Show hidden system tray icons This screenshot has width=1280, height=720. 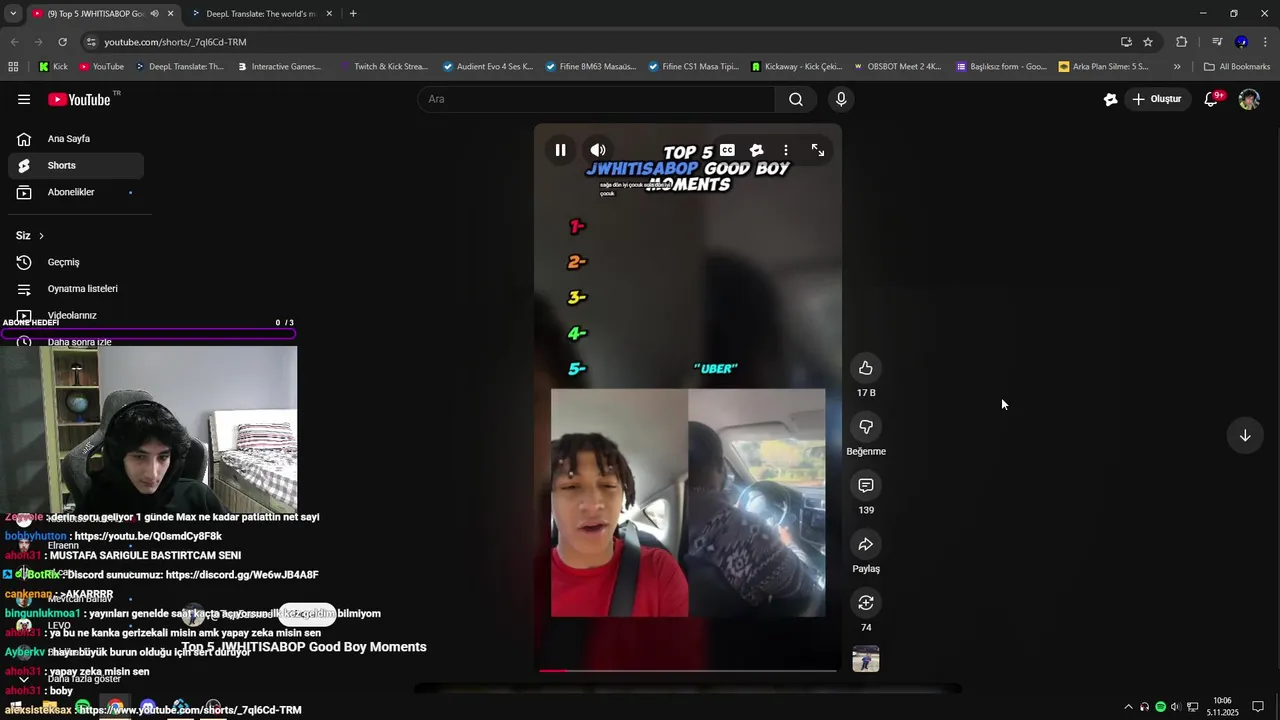[x=1129, y=707]
